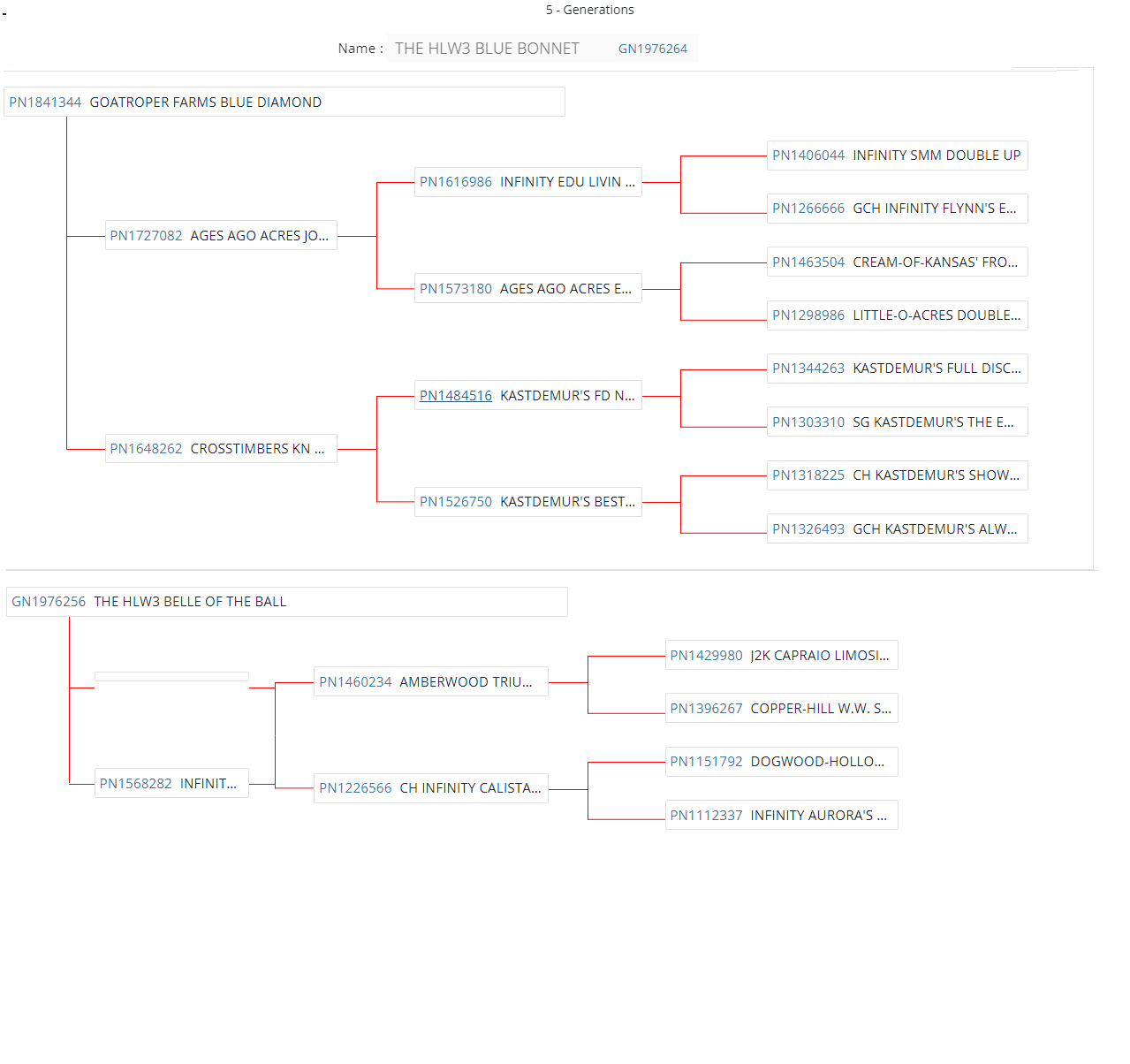
Task: Open the underlined PN1484516 Kastdemur's FD link
Action: [456, 396]
